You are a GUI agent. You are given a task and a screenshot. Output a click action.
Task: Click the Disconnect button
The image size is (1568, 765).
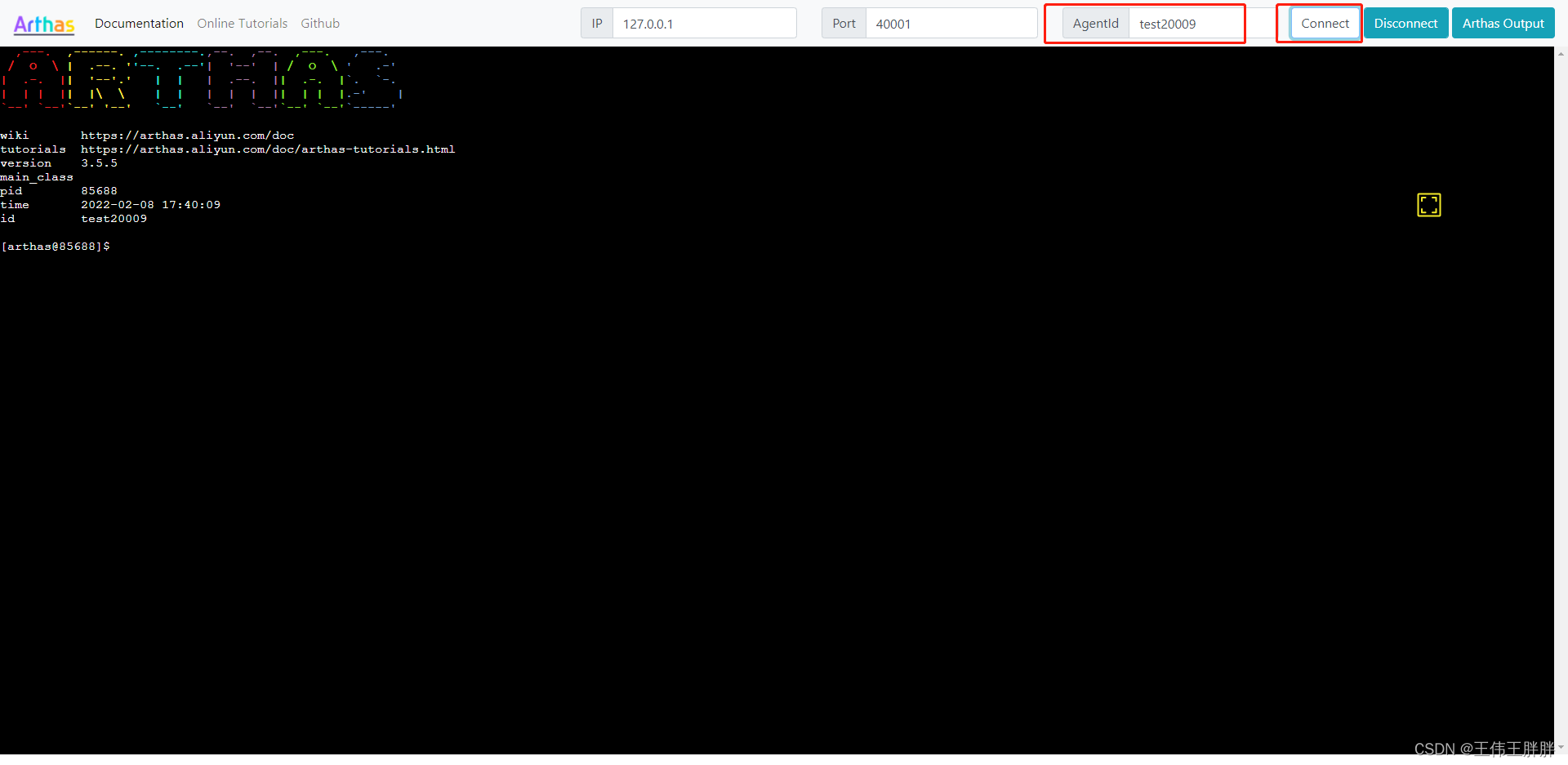(x=1405, y=24)
